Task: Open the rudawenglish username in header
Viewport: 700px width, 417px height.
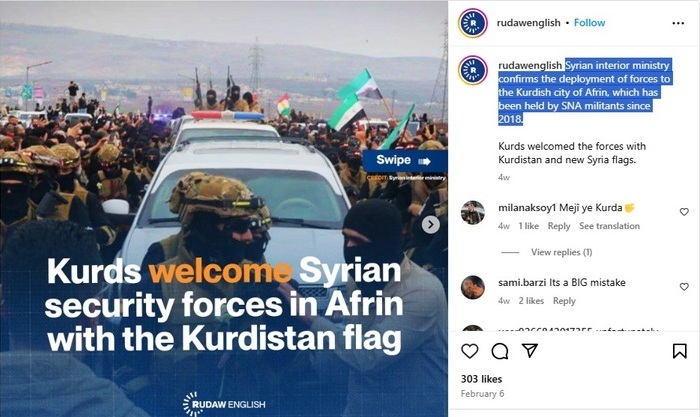Action: coord(529,23)
